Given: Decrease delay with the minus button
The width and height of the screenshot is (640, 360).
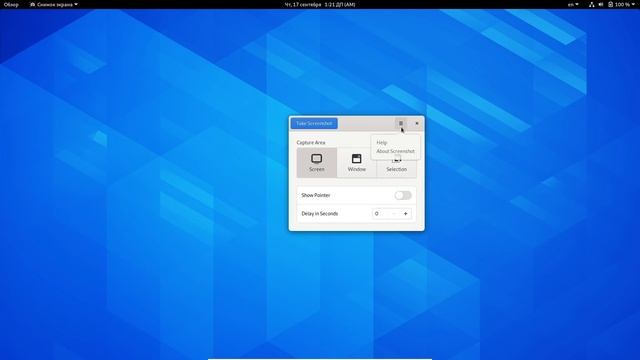Looking at the screenshot, I should [394, 213].
